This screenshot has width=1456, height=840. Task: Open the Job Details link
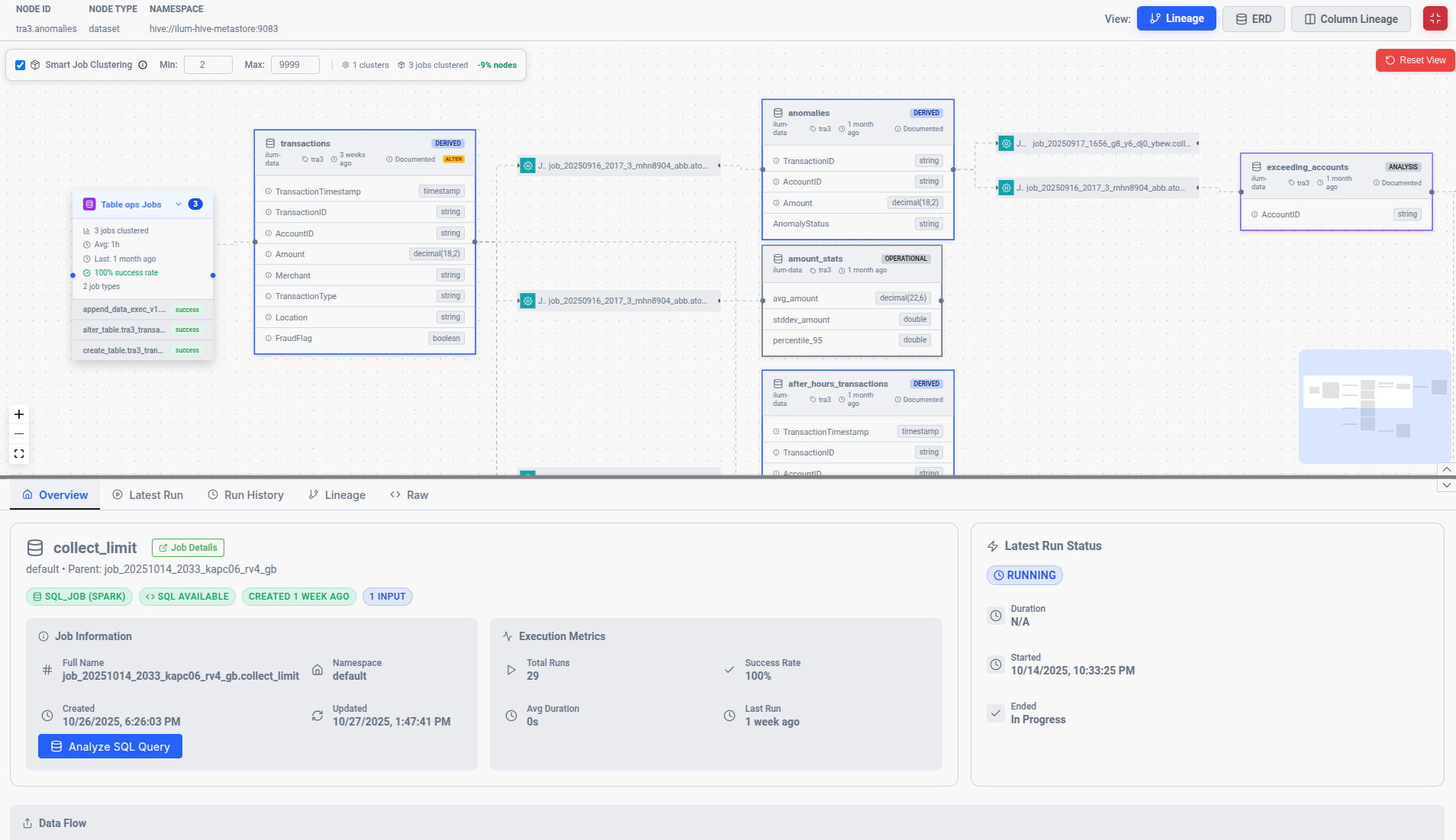[188, 548]
